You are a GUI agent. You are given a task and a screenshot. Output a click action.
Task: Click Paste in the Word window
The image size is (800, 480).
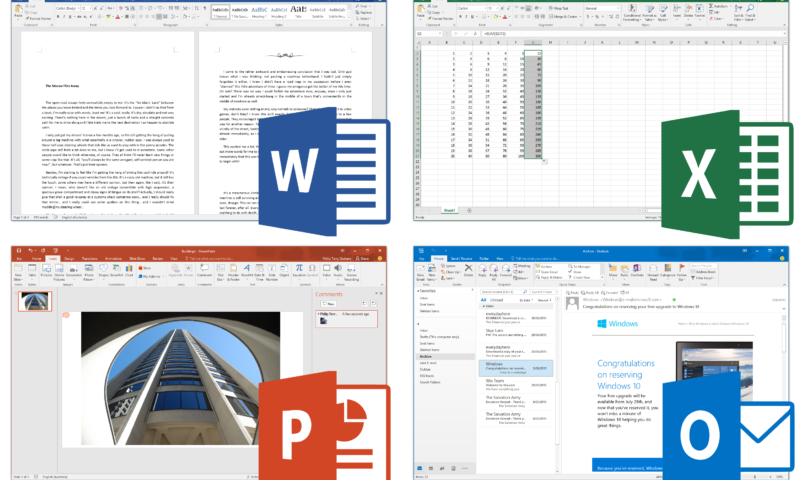point(18,11)
